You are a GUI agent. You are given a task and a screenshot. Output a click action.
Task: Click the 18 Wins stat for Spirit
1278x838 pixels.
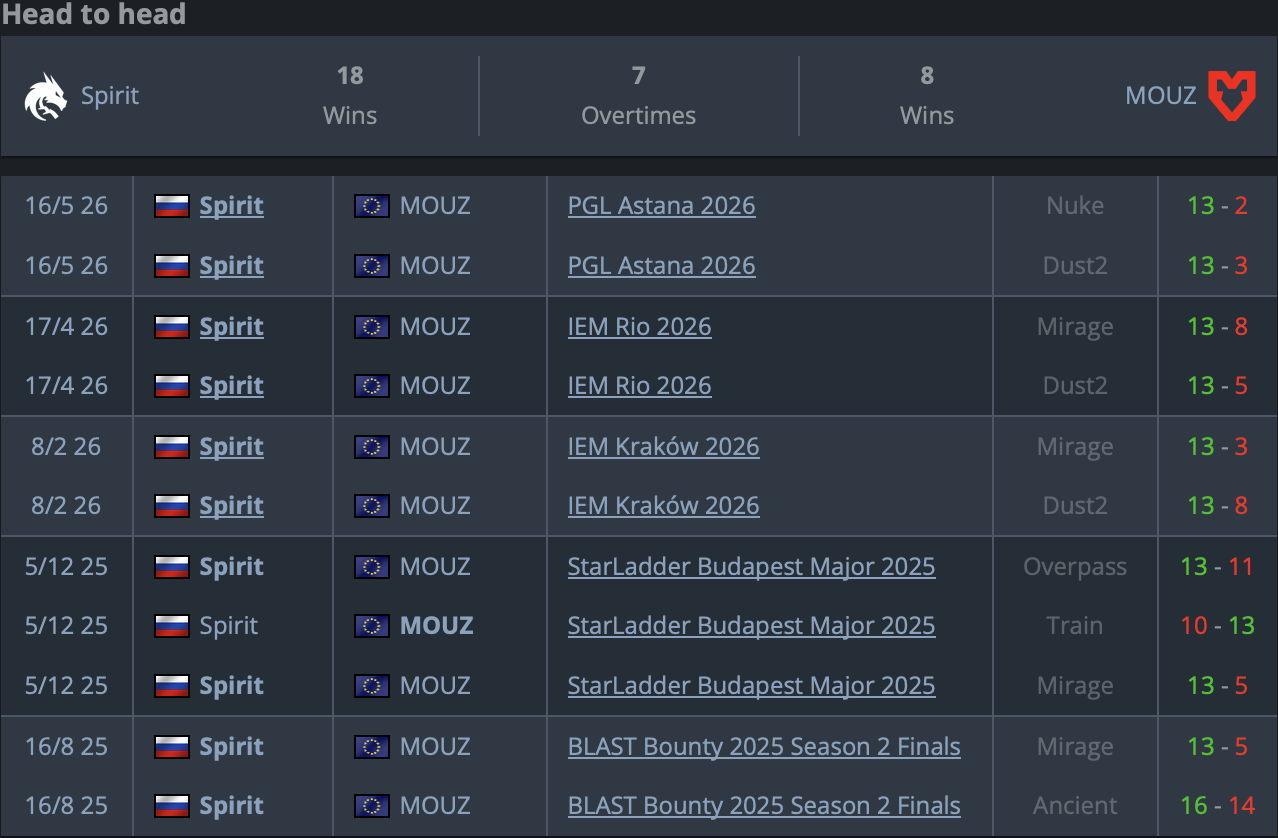350,96
